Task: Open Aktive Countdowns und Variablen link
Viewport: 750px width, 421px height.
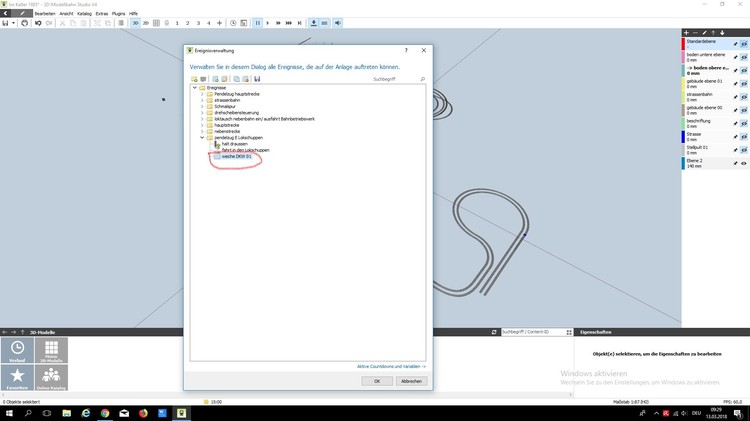Action: pos(391,366)
